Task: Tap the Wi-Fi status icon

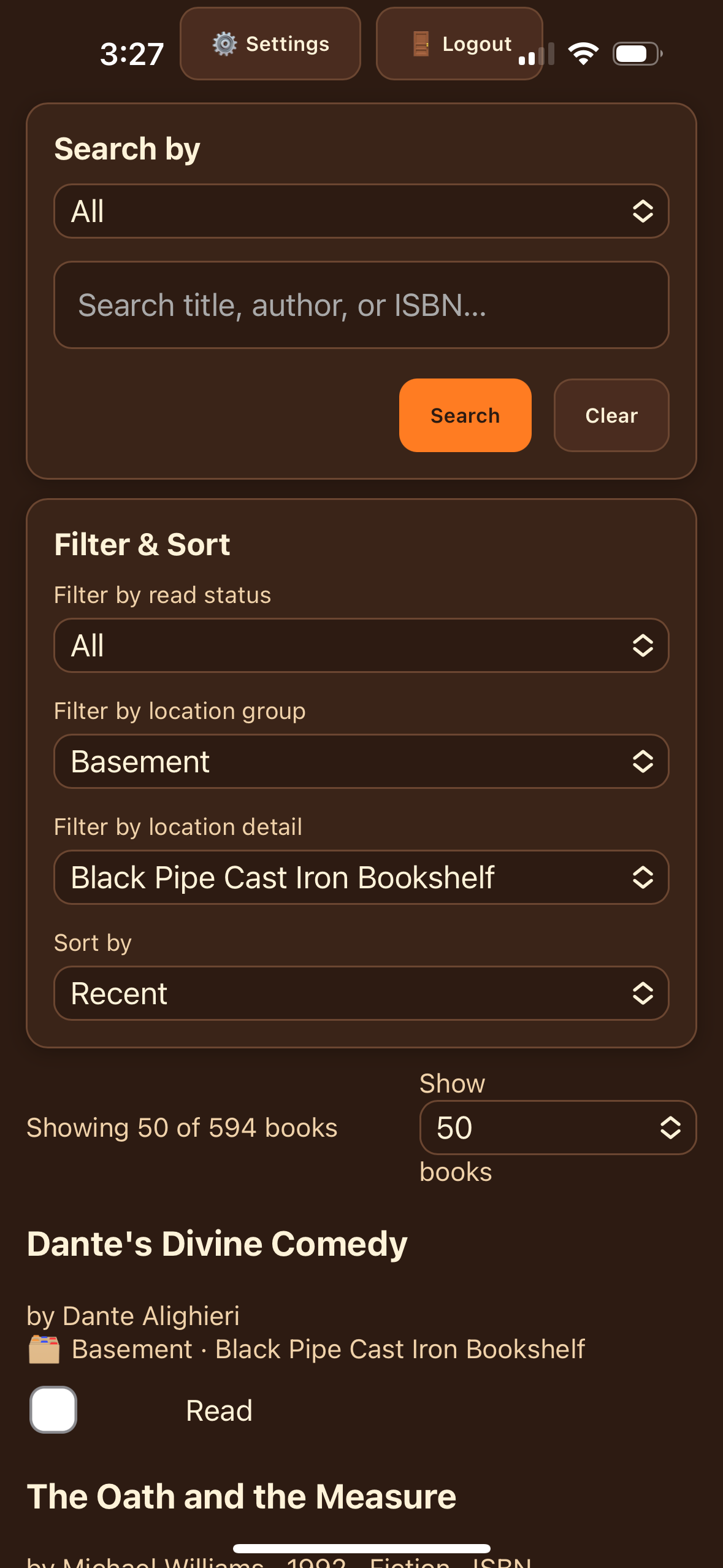Action: pyautogui.click(x=583, y=53)
